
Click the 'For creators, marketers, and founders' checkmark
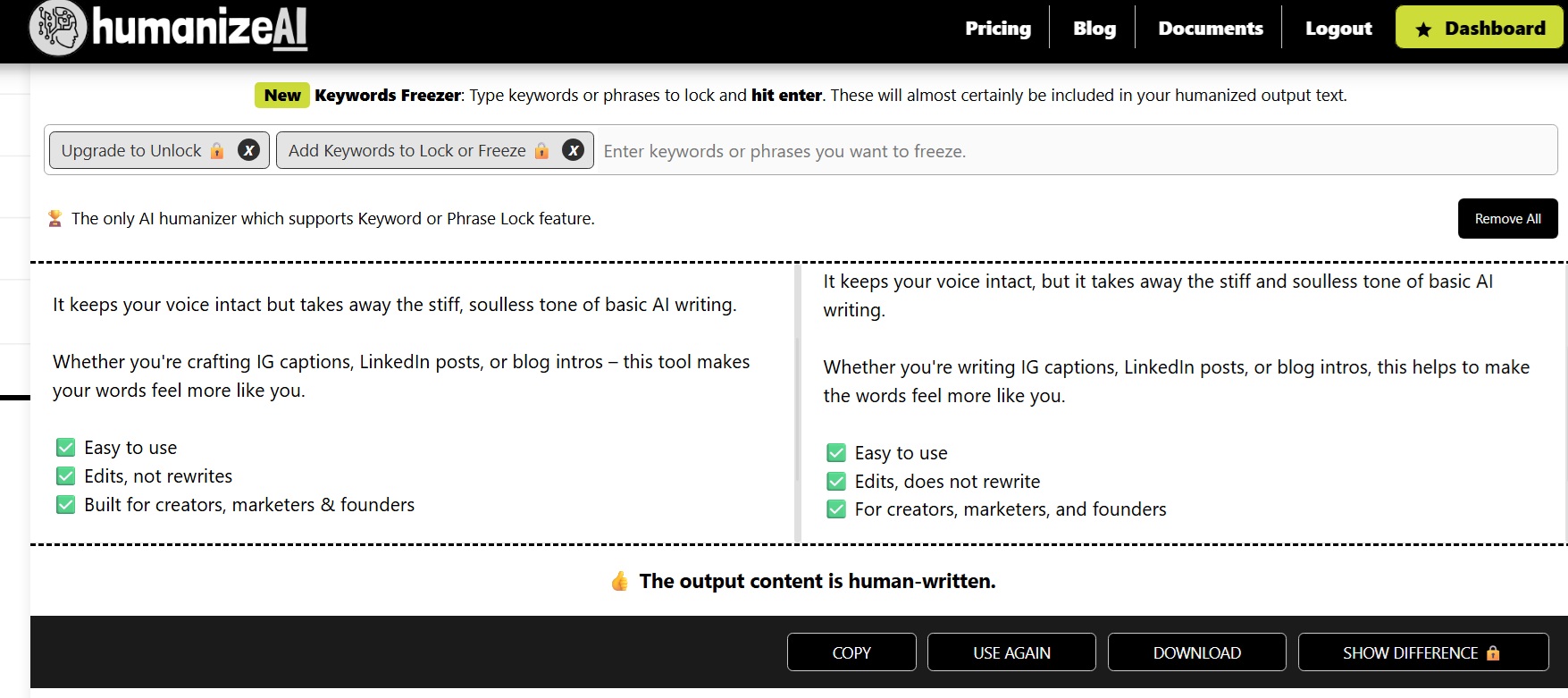[x=836, y=509]
